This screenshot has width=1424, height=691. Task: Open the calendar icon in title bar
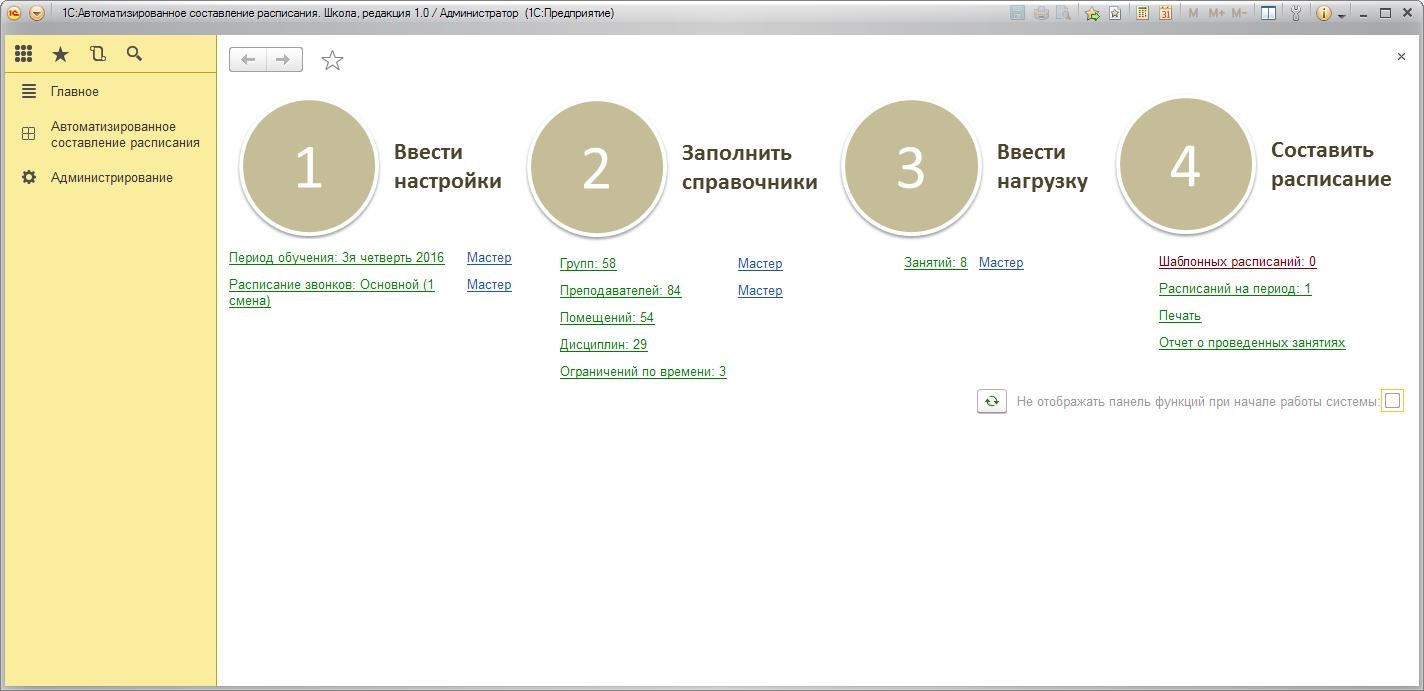pyautogui.click(x=1165, y=13)
